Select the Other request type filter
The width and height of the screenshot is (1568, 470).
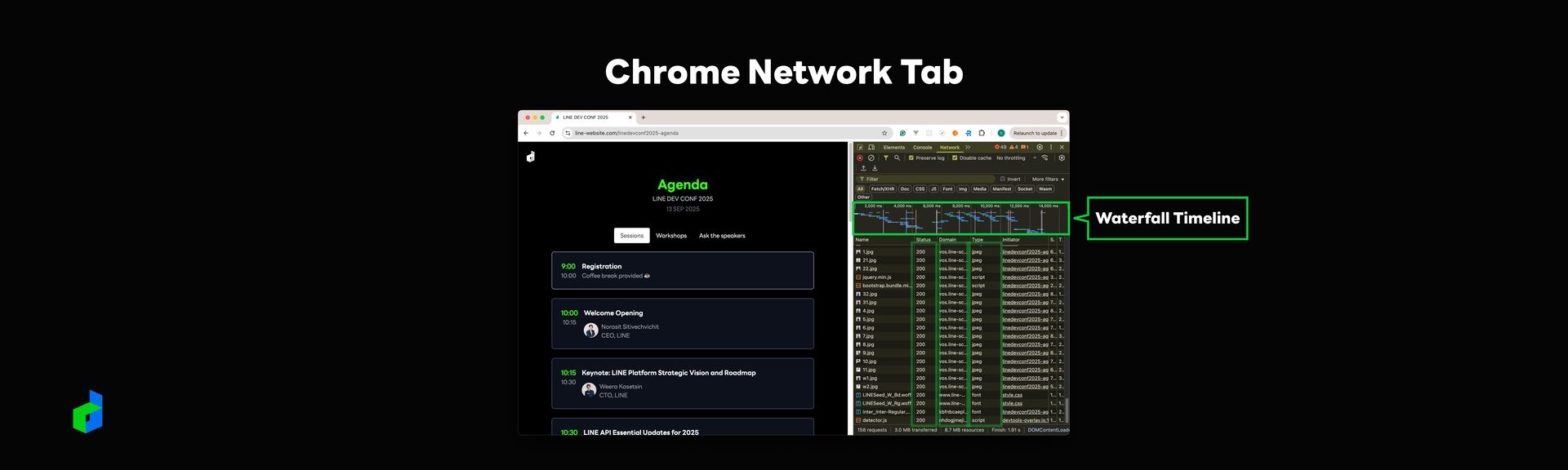pyautogui.click(x=863, y=197)
